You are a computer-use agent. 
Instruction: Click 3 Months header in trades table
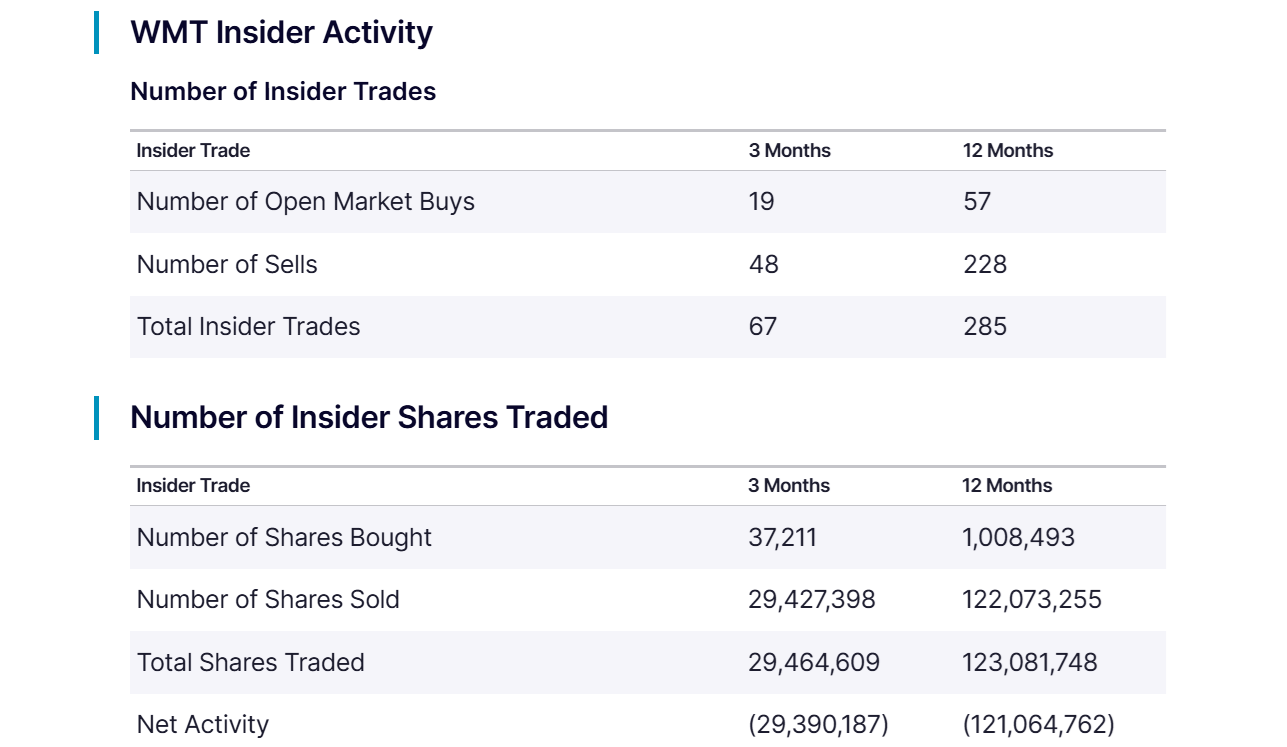(x=789, y=151)
